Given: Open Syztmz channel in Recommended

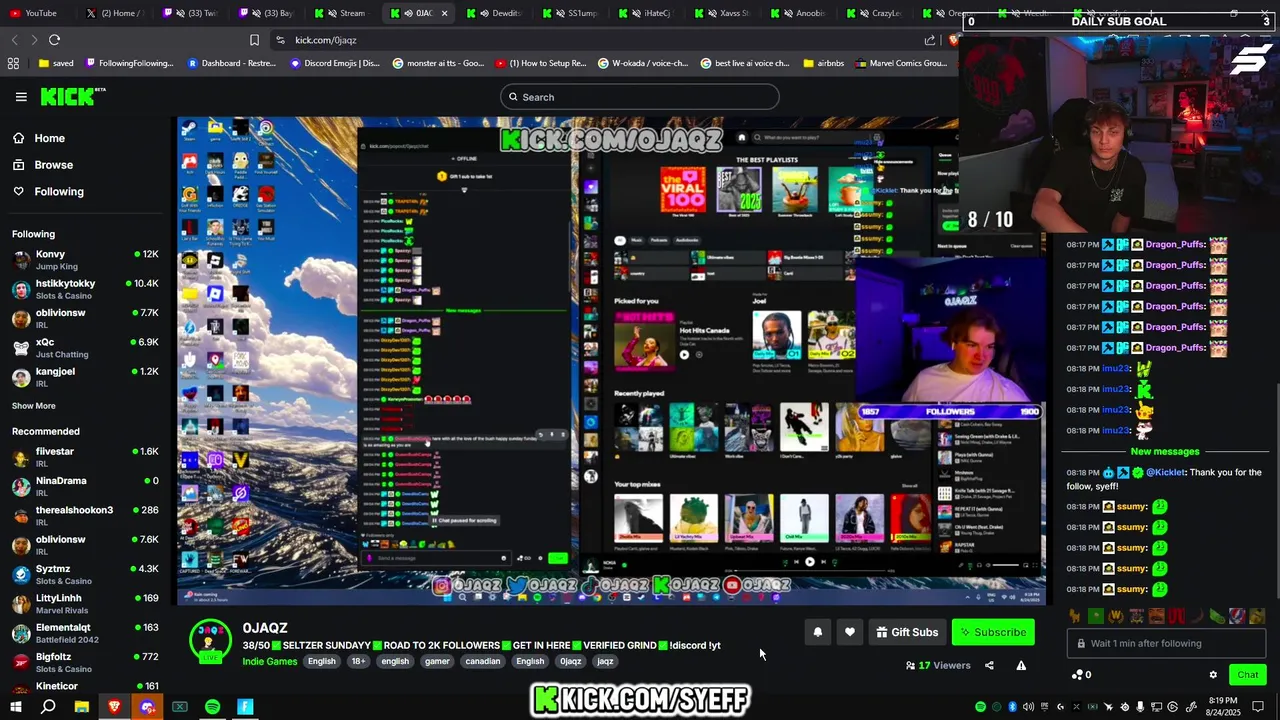Looking at the screenshot, I should 86,574.
